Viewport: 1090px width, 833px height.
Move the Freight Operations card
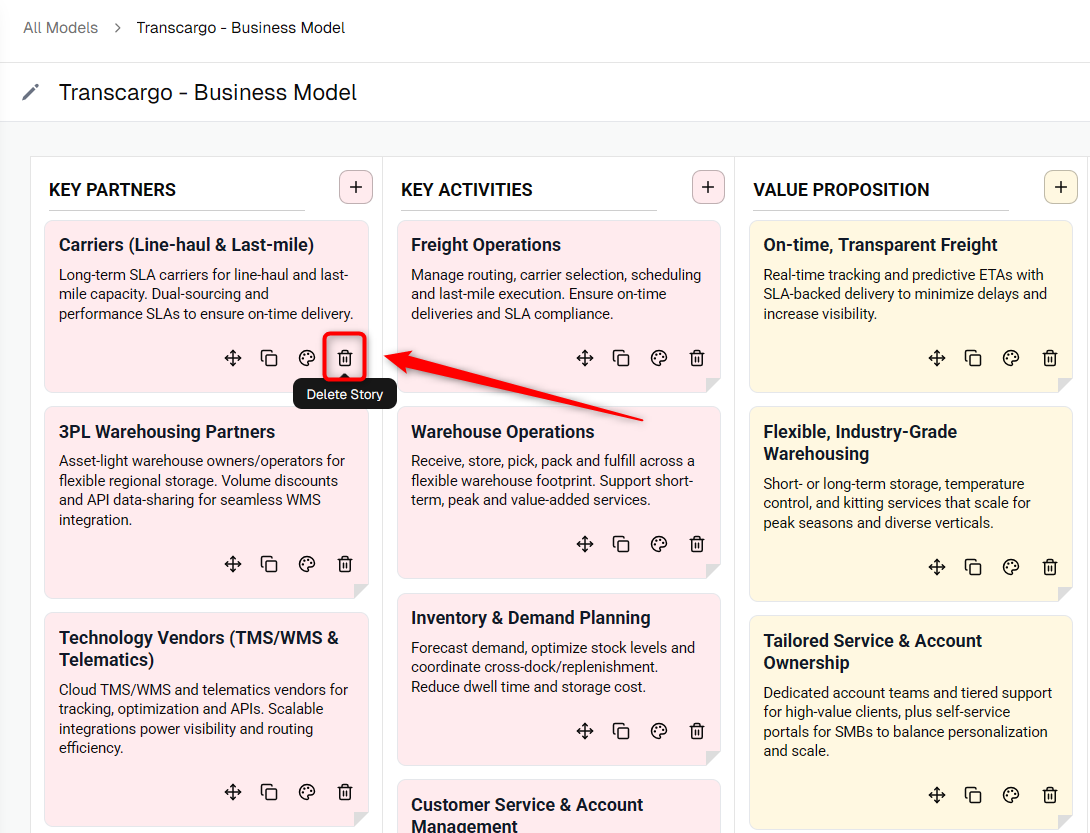585,358
